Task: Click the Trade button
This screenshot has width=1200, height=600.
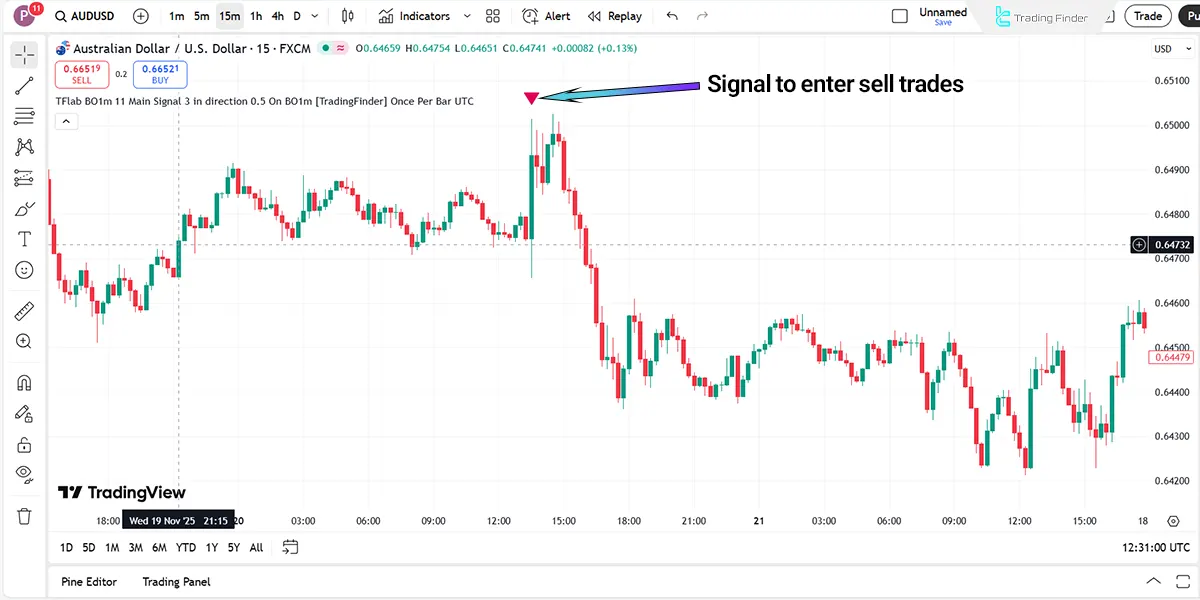Action: (1147, 16)
